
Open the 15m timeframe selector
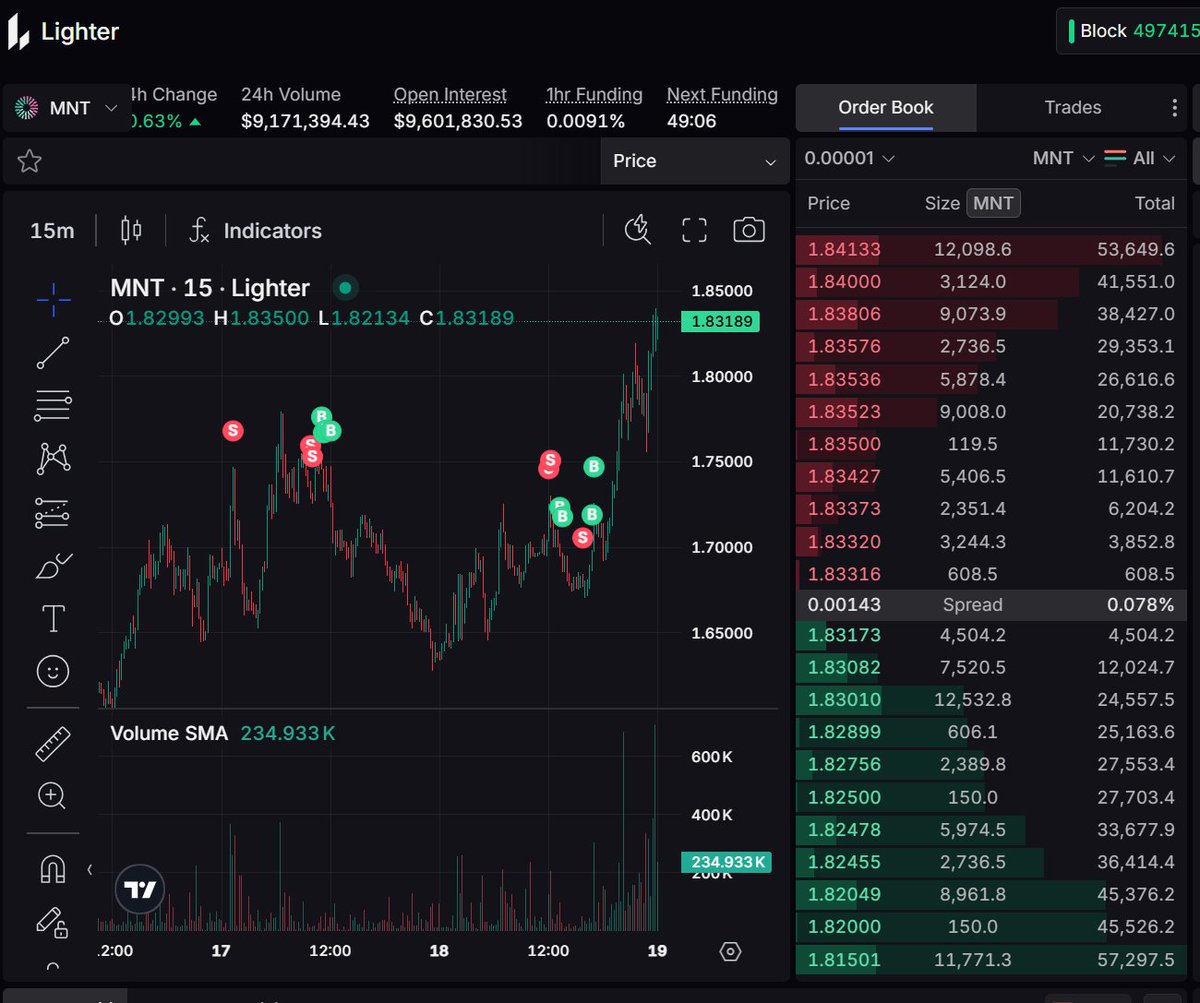(52, 231)
